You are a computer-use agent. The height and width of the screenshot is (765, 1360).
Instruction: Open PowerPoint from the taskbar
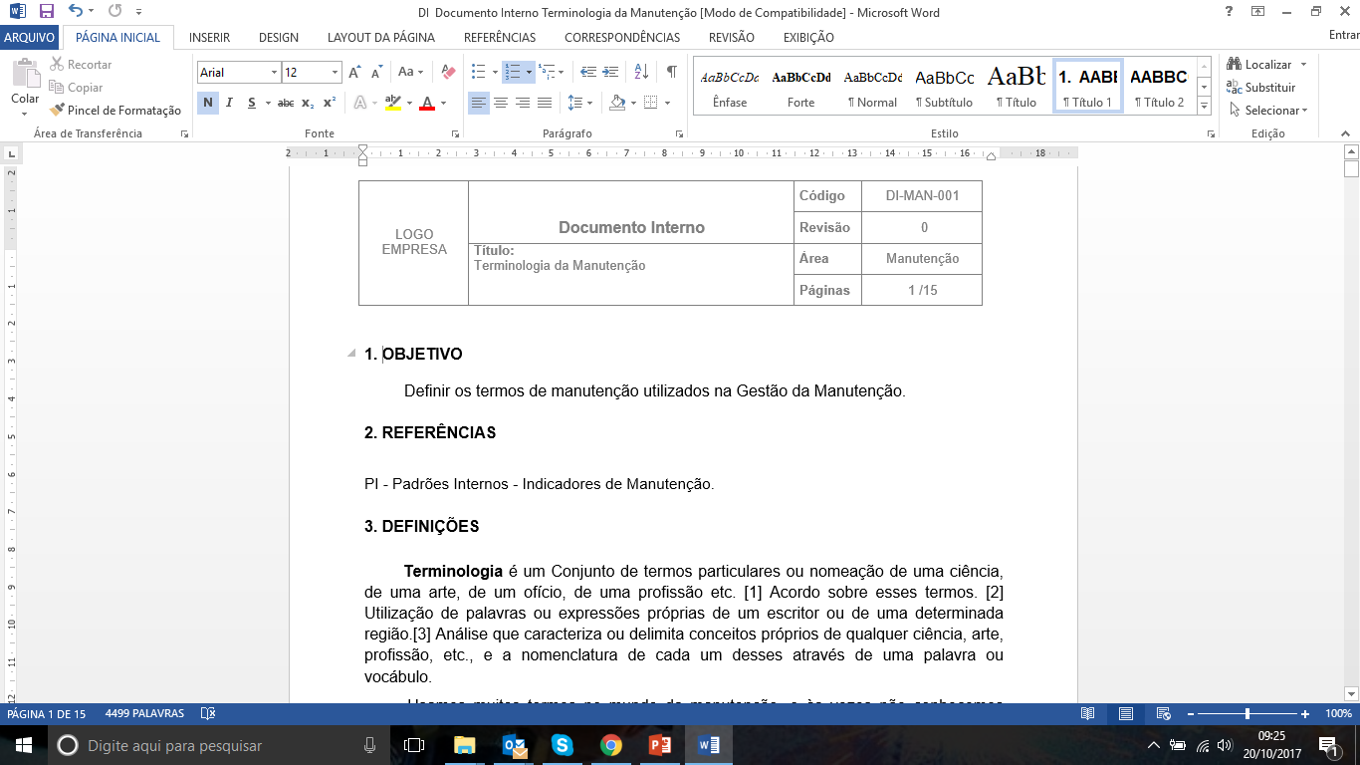pos(659,745)
